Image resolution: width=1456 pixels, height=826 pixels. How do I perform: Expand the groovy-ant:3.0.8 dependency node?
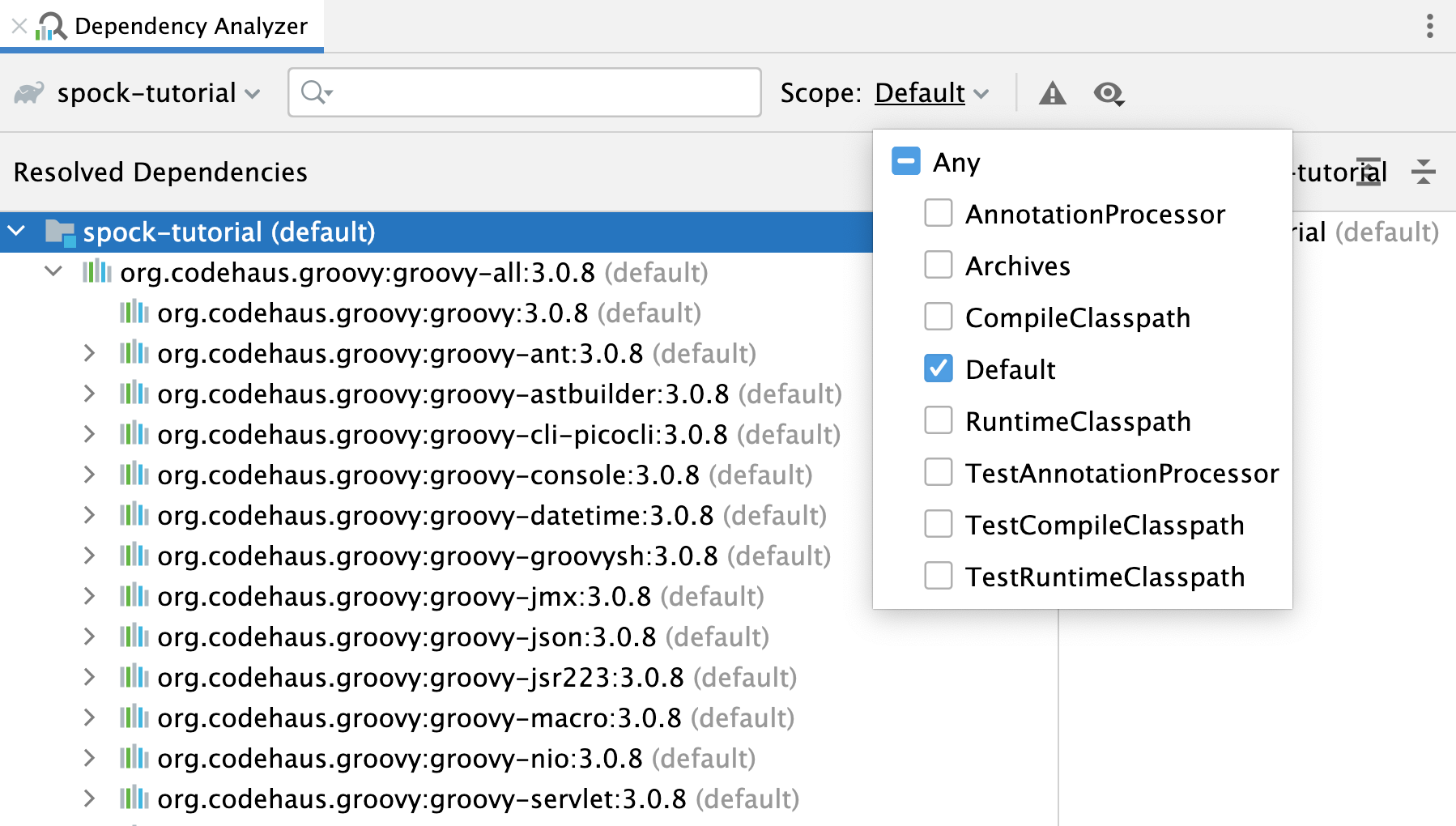point(89,353)
